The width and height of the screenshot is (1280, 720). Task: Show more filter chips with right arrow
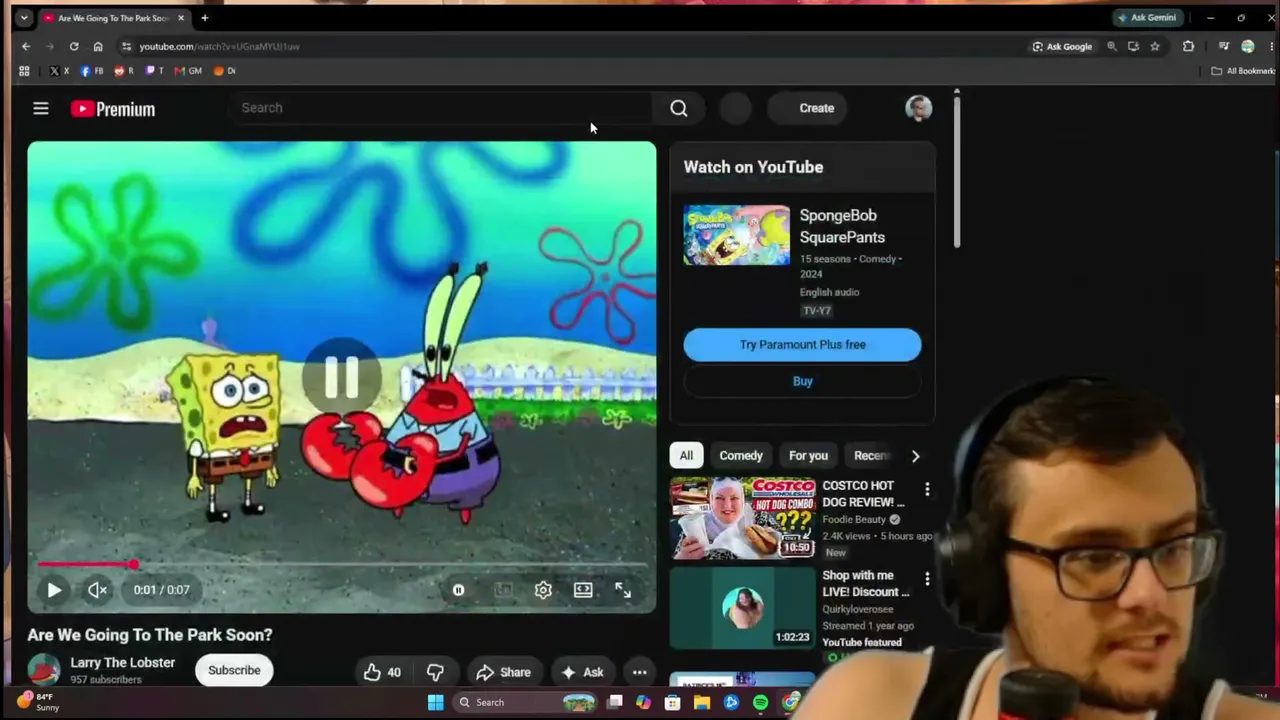915,456
